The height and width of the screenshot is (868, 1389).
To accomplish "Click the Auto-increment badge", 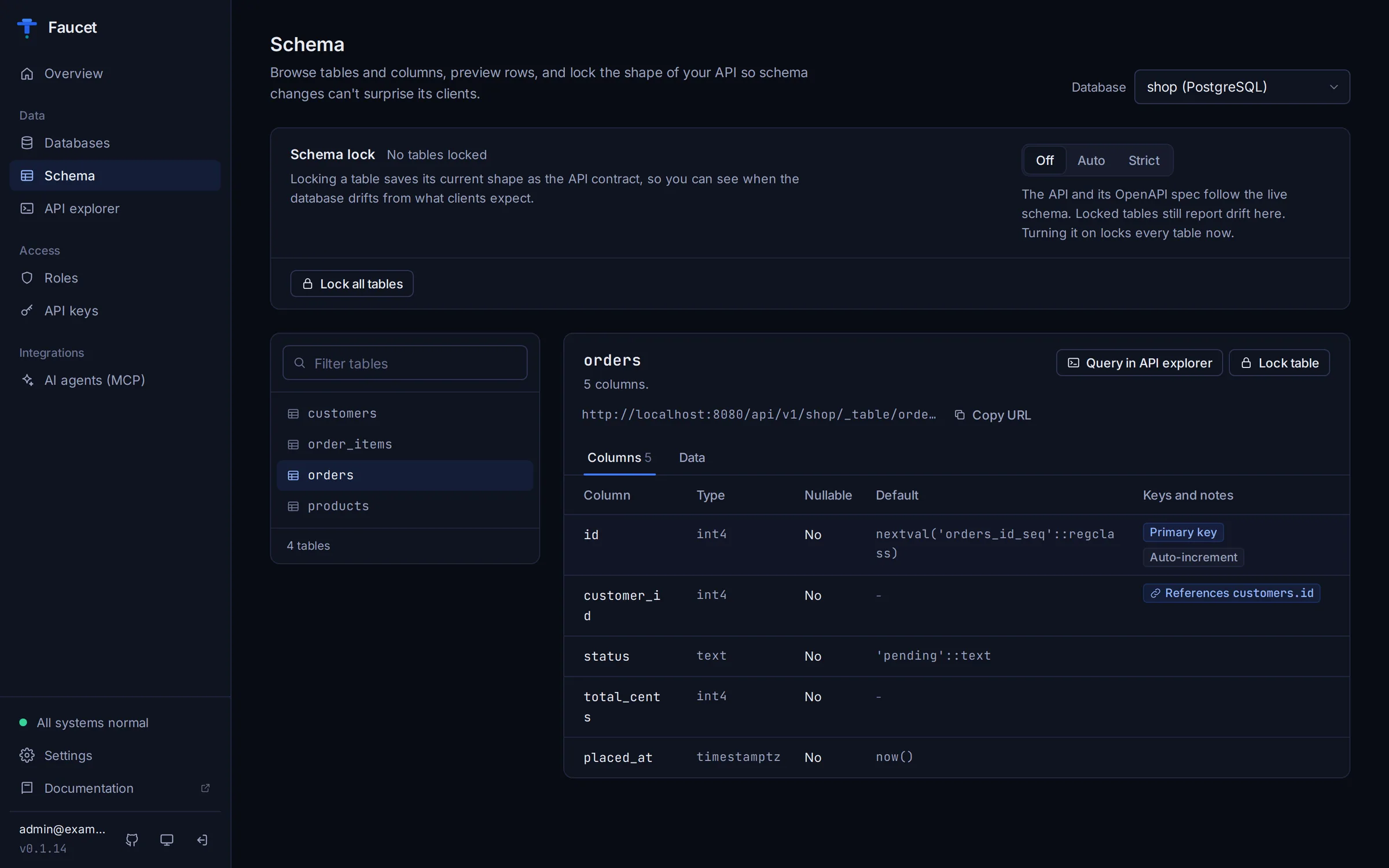I will tap(1193, 557).
